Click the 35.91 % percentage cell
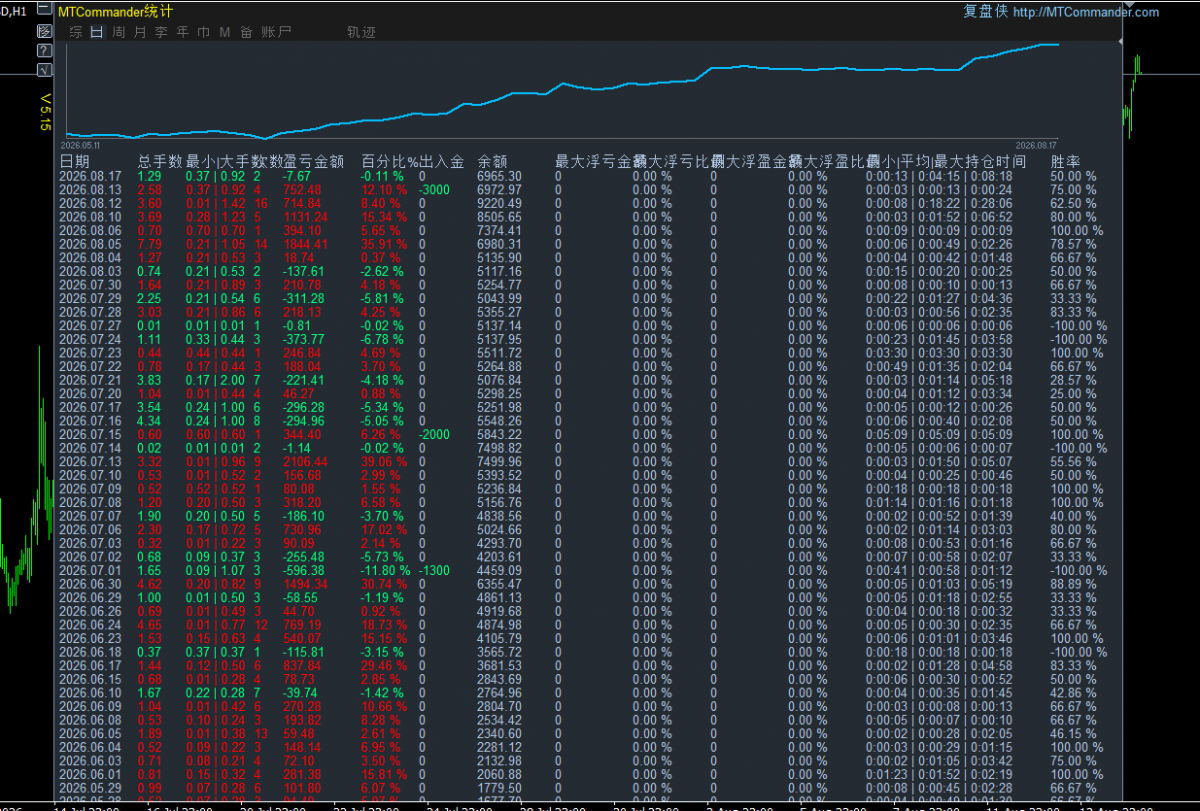This screenshot has height=811, width=1200. coord(385,244)
